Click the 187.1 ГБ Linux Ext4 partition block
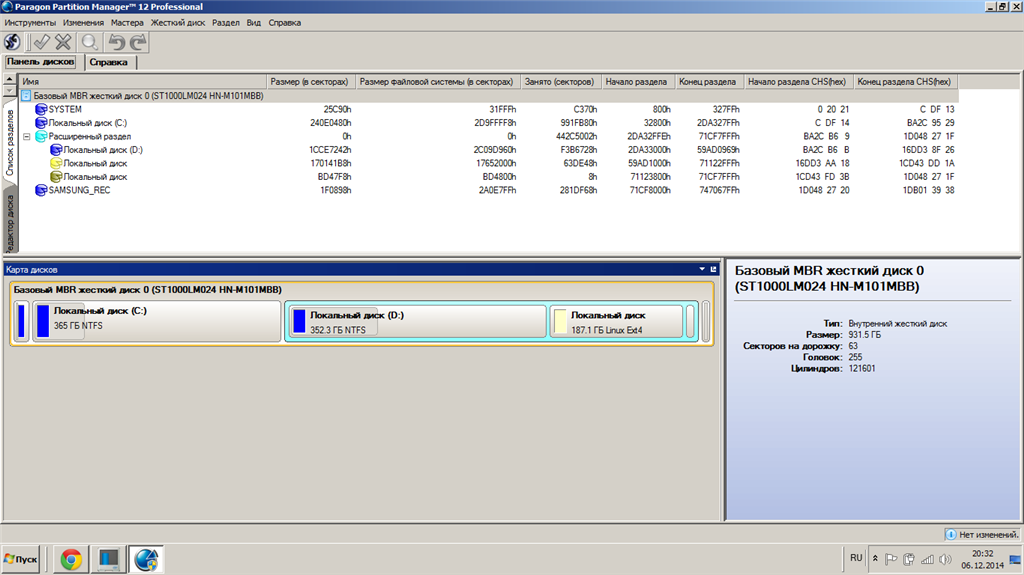1024x575 pixels. 616,322
